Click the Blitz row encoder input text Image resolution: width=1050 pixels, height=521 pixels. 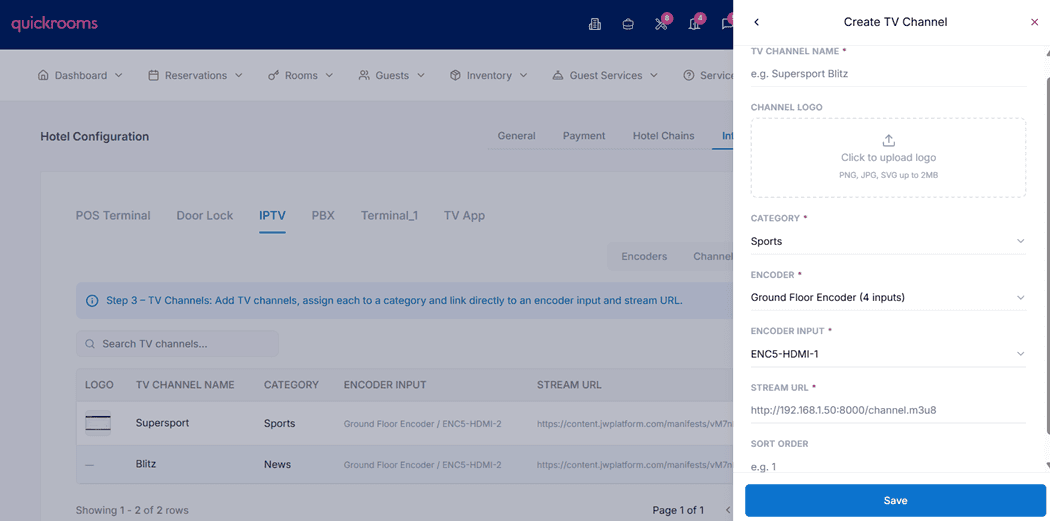[423, 465]
